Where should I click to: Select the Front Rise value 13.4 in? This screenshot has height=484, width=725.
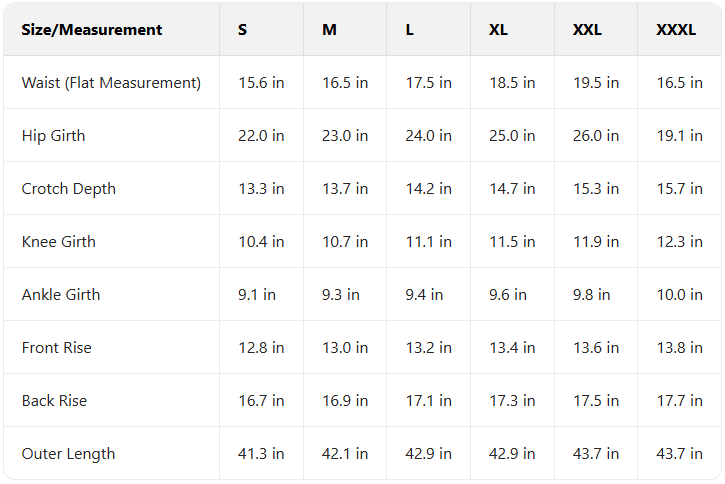(512, 348)
